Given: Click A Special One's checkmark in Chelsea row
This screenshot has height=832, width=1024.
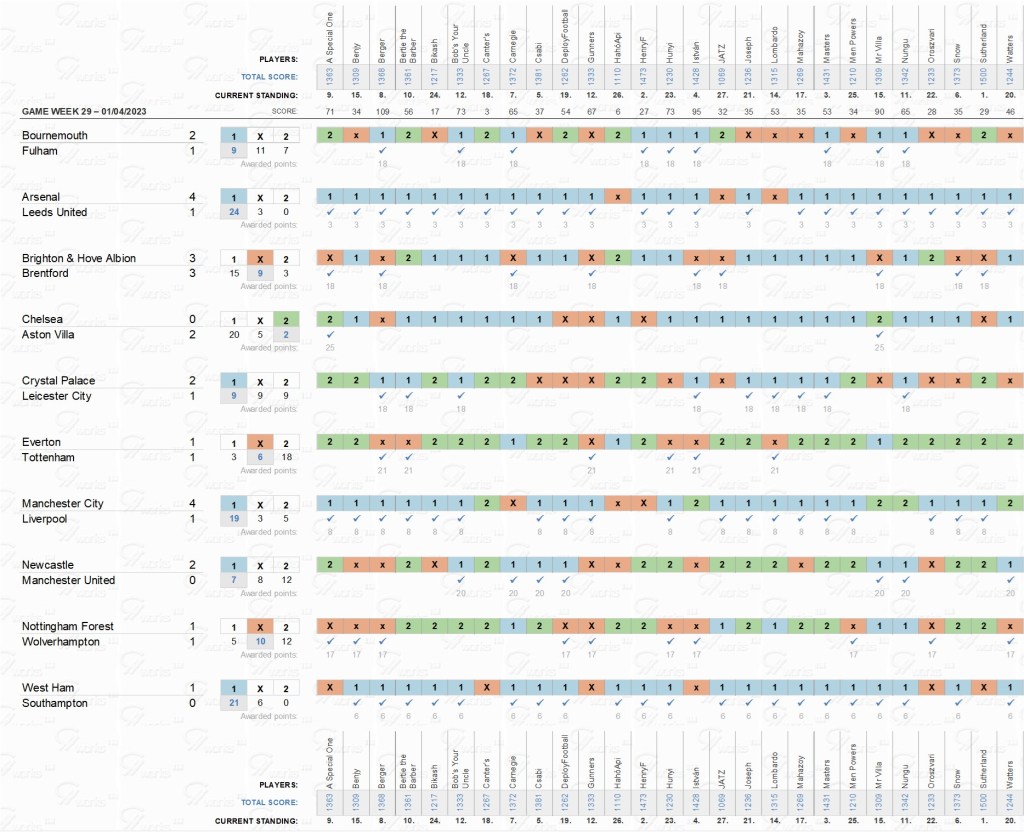Looking at the screenshot, I should (329, 334).
